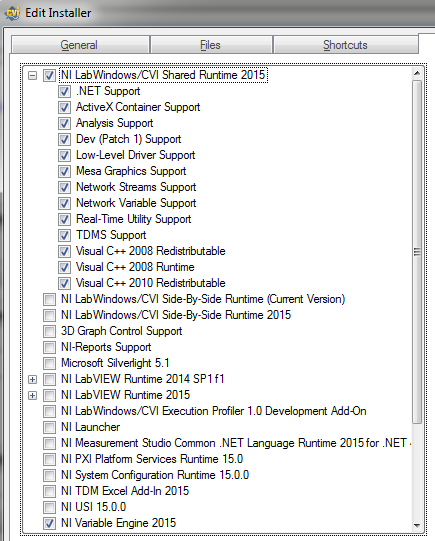Check NI LabVIEW Runtime 2015 checkbox

(49, 395)
